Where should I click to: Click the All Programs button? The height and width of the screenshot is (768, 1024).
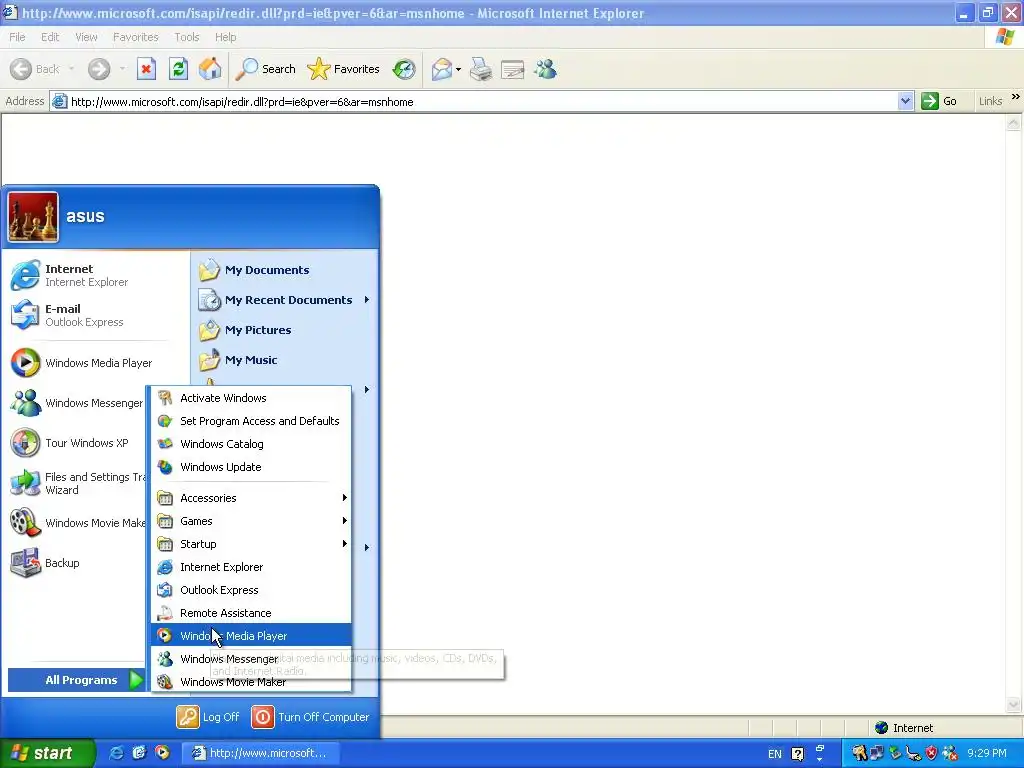[76, 680]
